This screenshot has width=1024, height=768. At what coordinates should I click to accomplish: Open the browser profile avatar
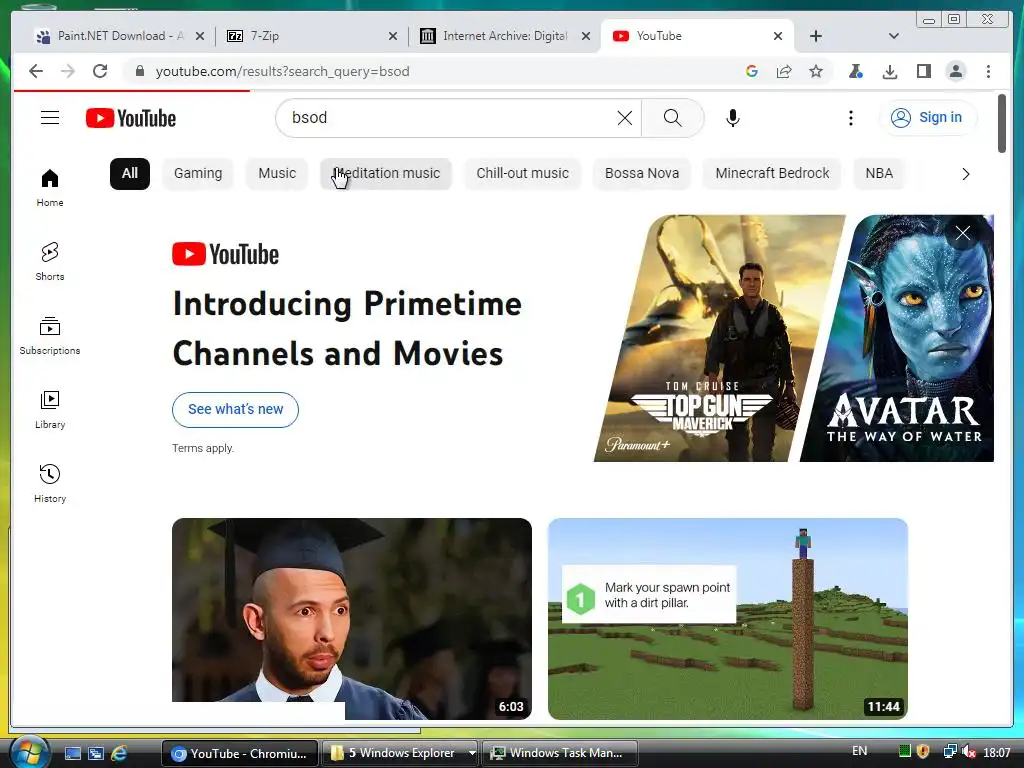pos(955,71)
